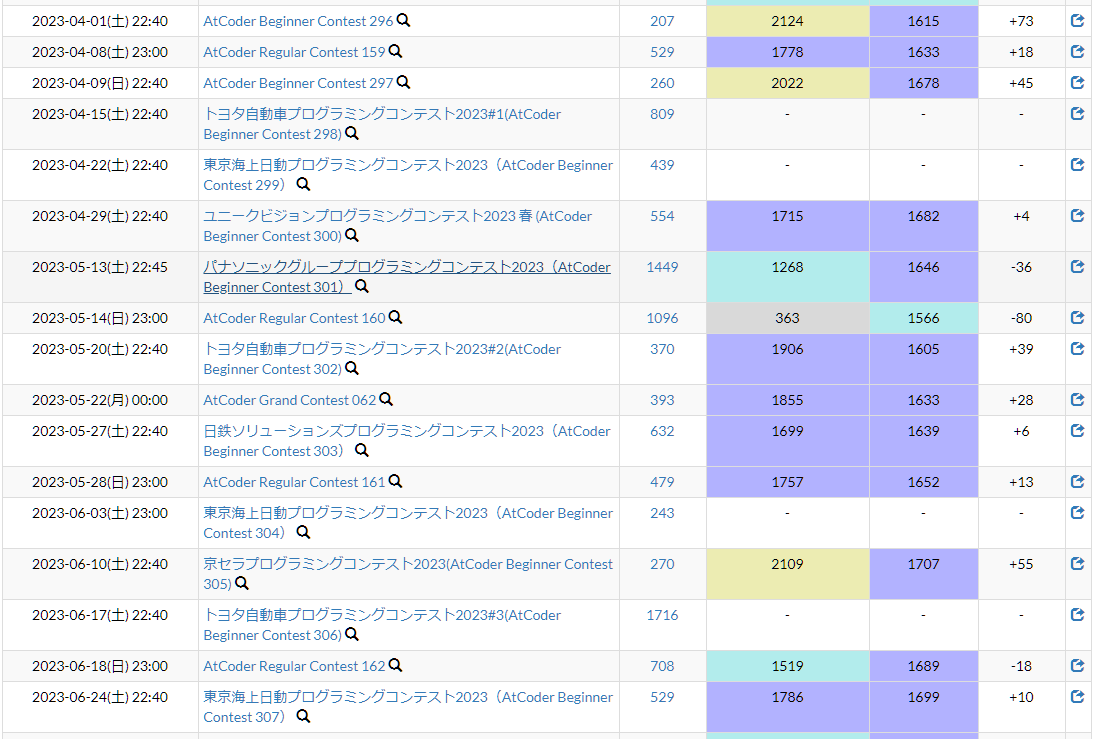This screenshot has height=739, width=1098.
Task: Share result of 2023-06-10 contest row
Action: (1078, 564)
